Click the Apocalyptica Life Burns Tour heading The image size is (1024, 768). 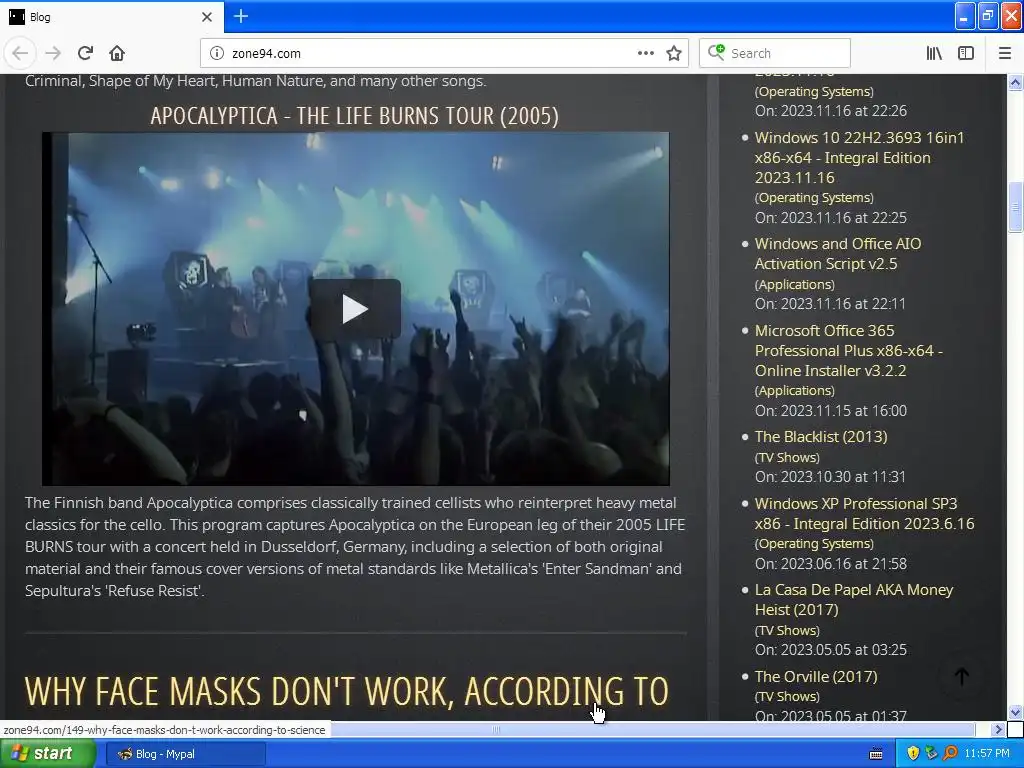pyautogui.click(x=355, y=116)
